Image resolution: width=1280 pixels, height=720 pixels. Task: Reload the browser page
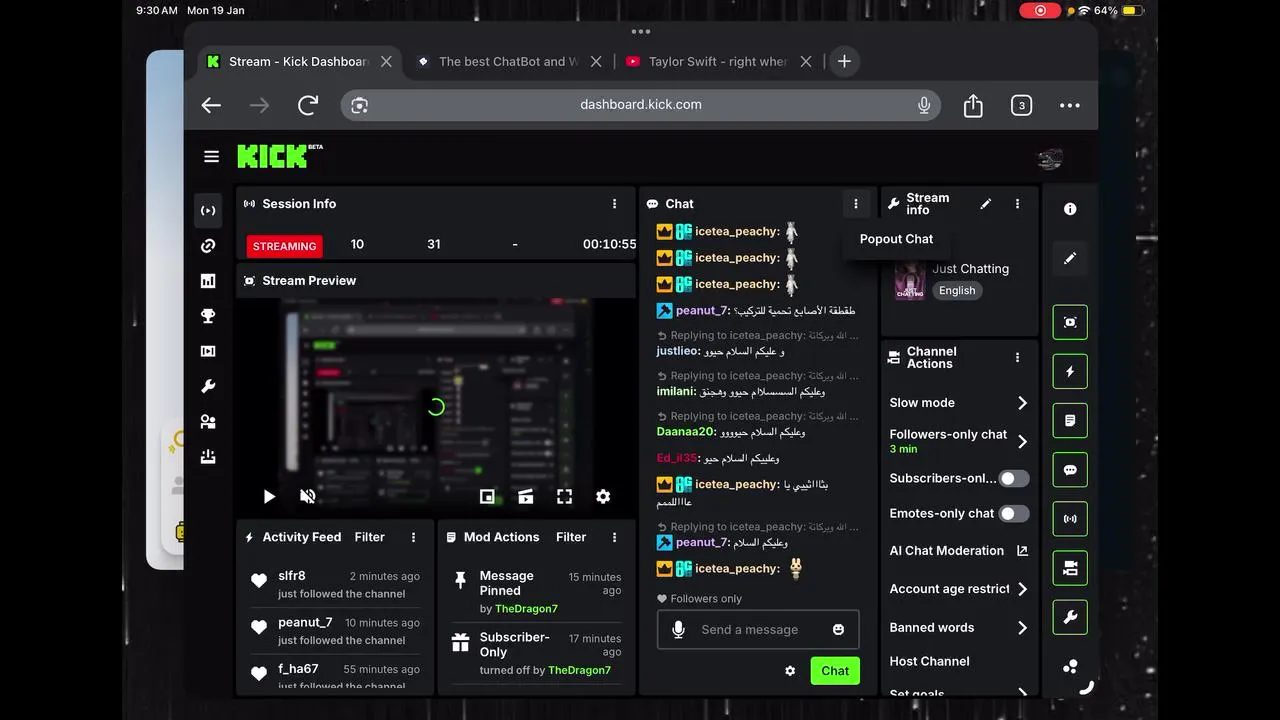coord(308,105)
